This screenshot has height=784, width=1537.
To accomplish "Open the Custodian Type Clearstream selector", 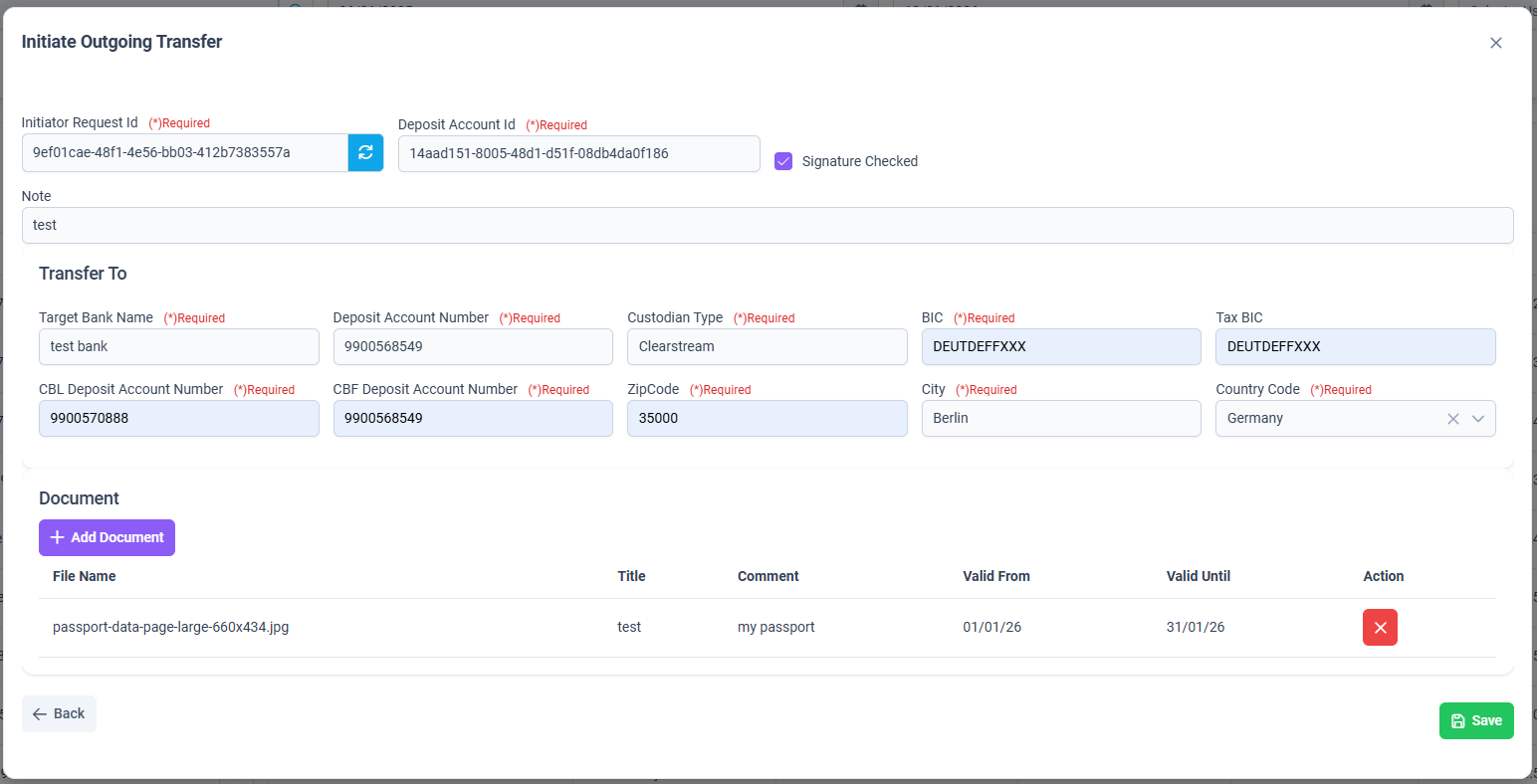I will coord(767,346).
